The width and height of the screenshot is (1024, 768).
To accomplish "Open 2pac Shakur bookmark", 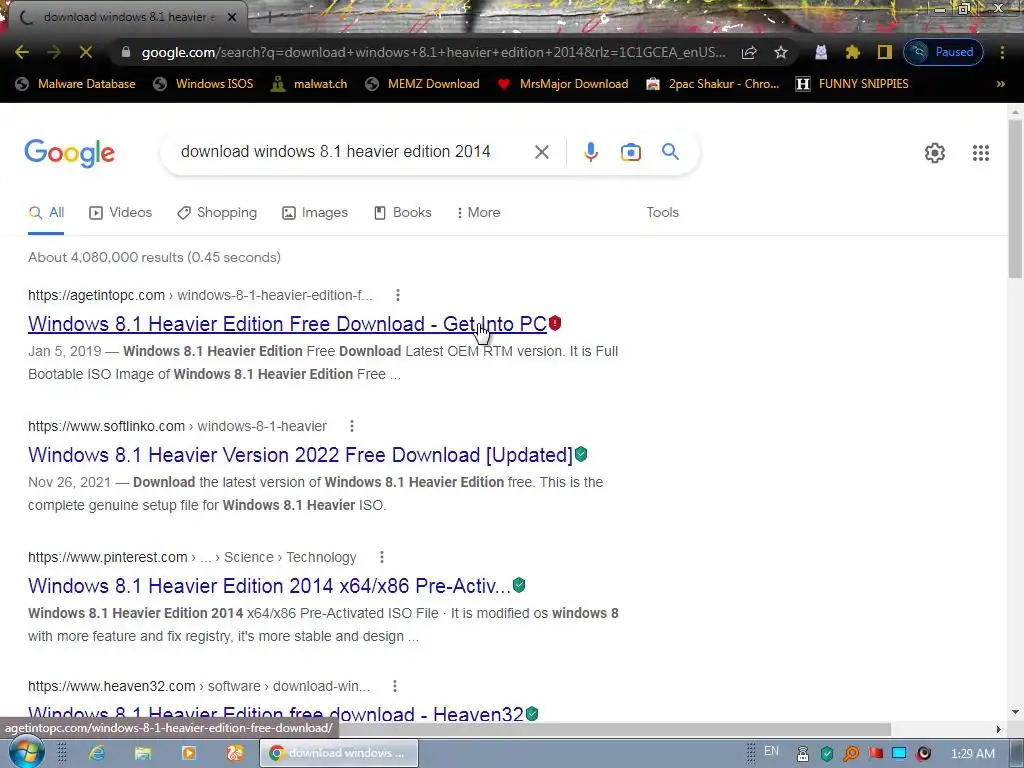I will (x=712, y=84).
